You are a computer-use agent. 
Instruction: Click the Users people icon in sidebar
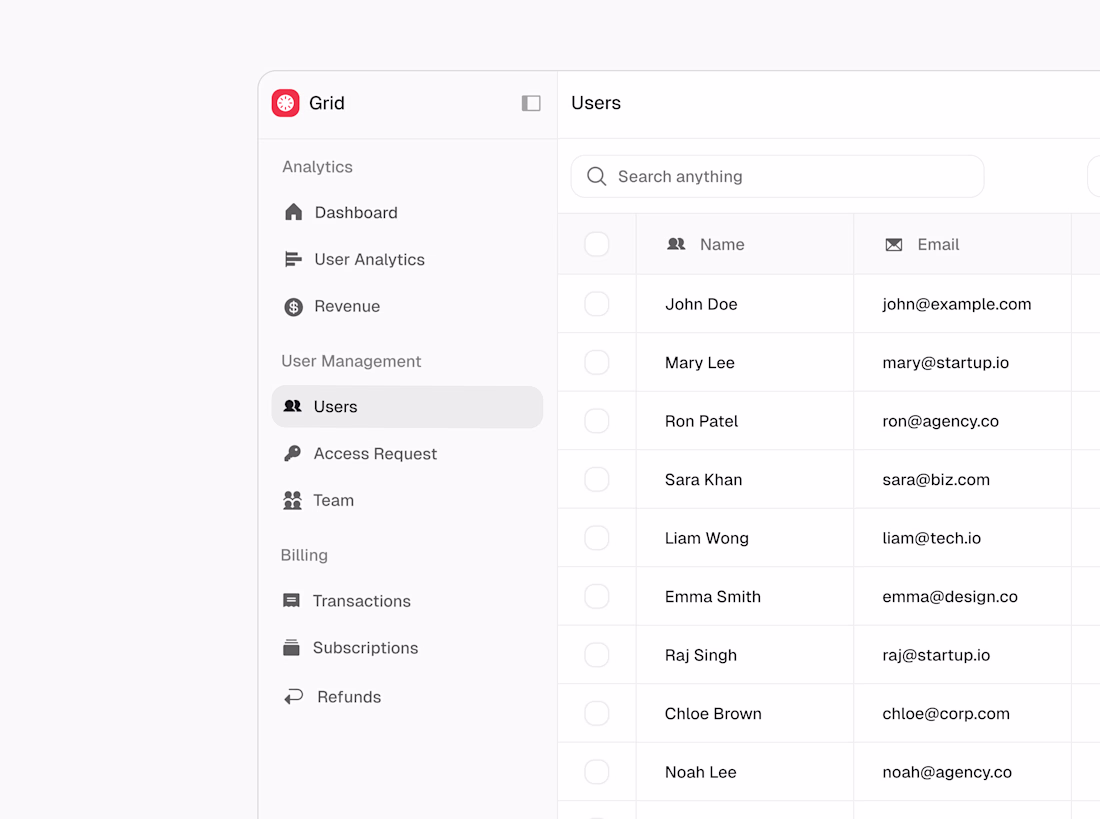pos(293,406)
